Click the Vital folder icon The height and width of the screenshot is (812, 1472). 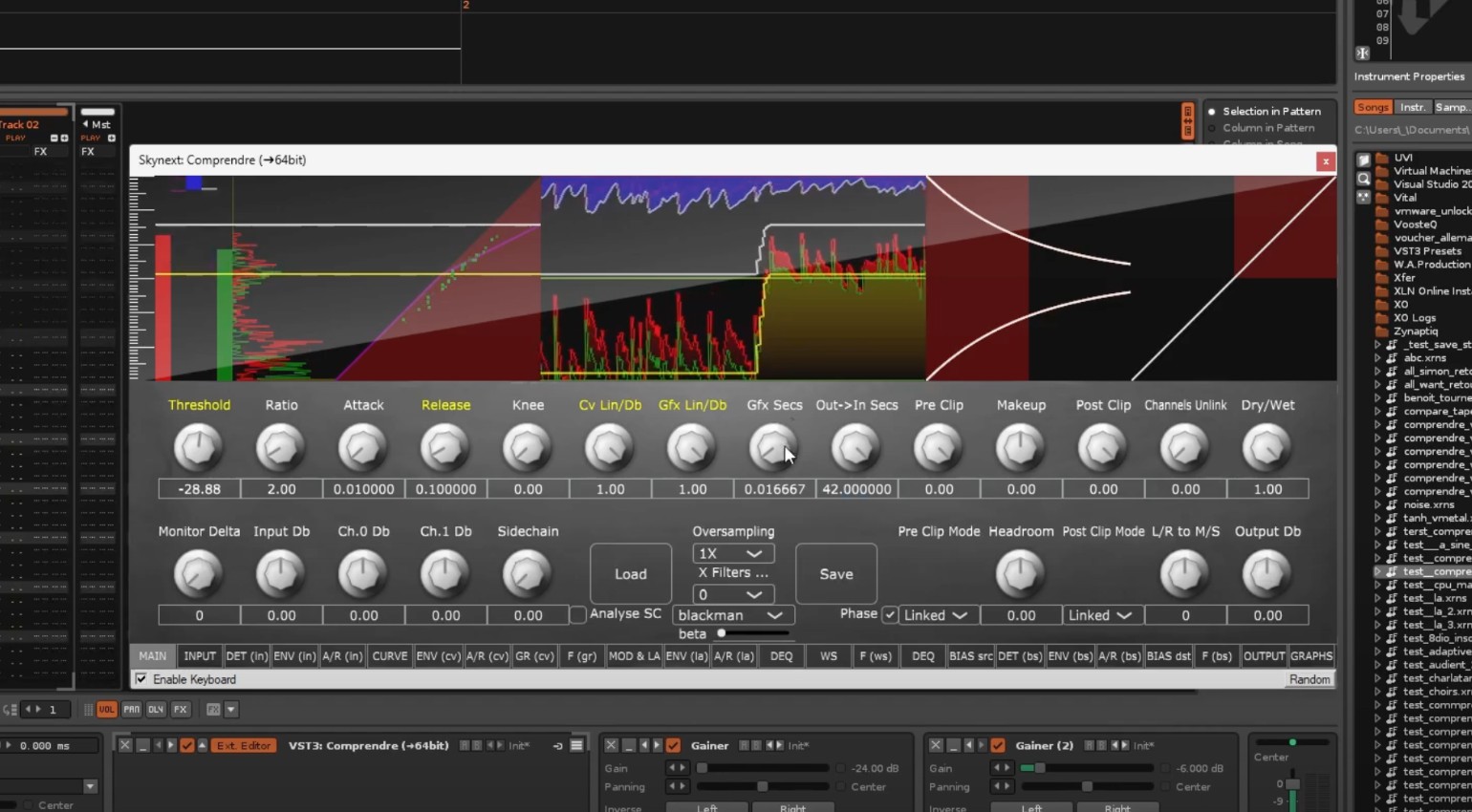pyautogui.click(x=1382, y=198)
